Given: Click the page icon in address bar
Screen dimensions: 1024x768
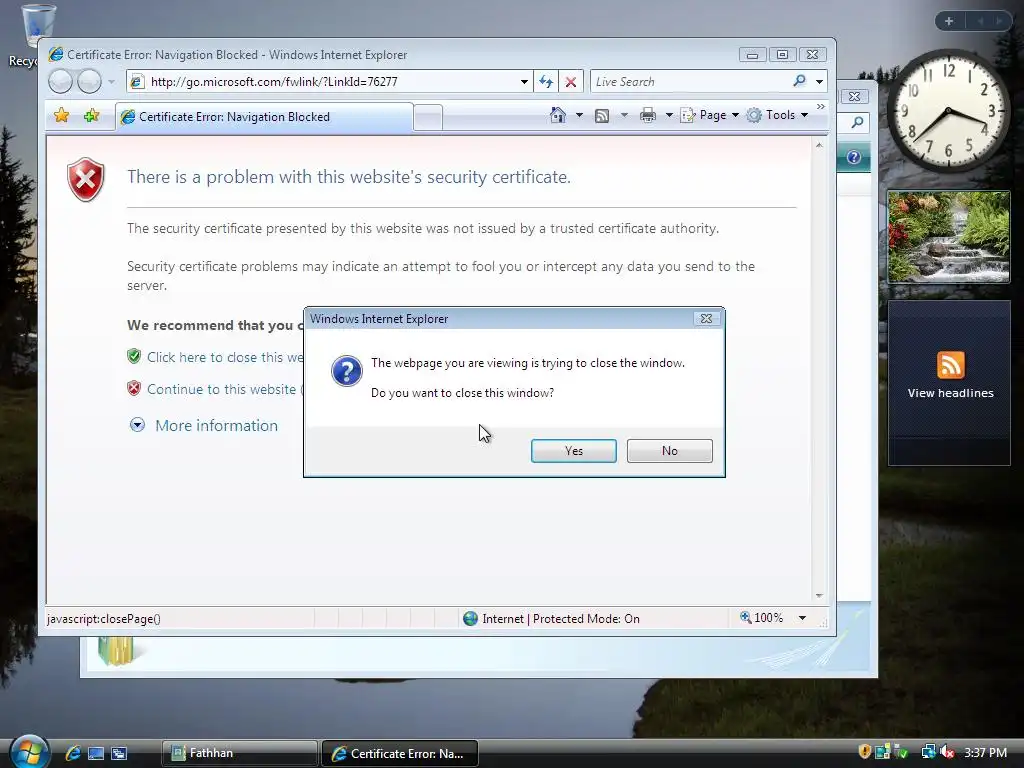Looking at the screenshot, I should coord(137,82).
